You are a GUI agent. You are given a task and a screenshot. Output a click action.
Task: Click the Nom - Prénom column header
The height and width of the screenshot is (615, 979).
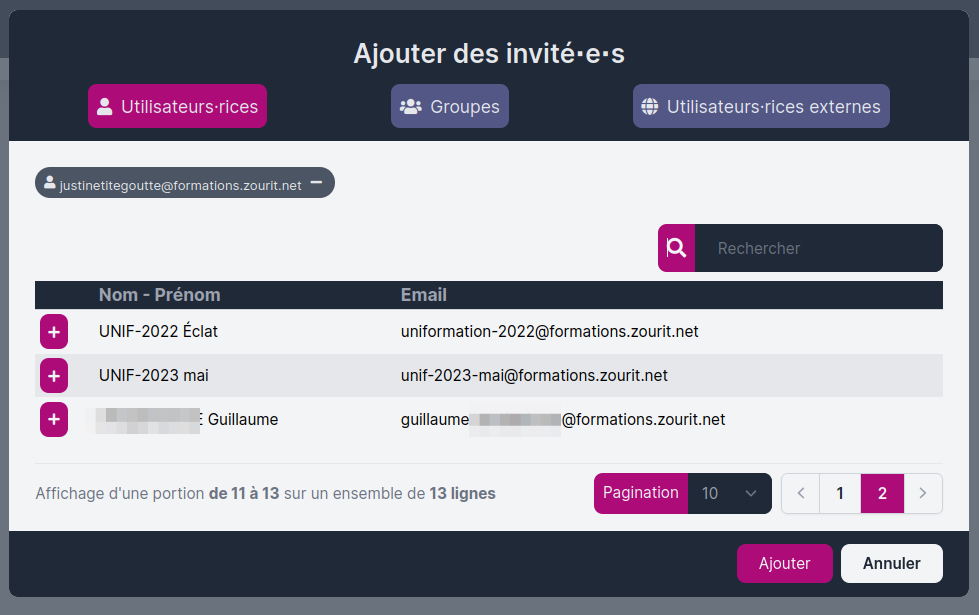click(x=159, y=295)
